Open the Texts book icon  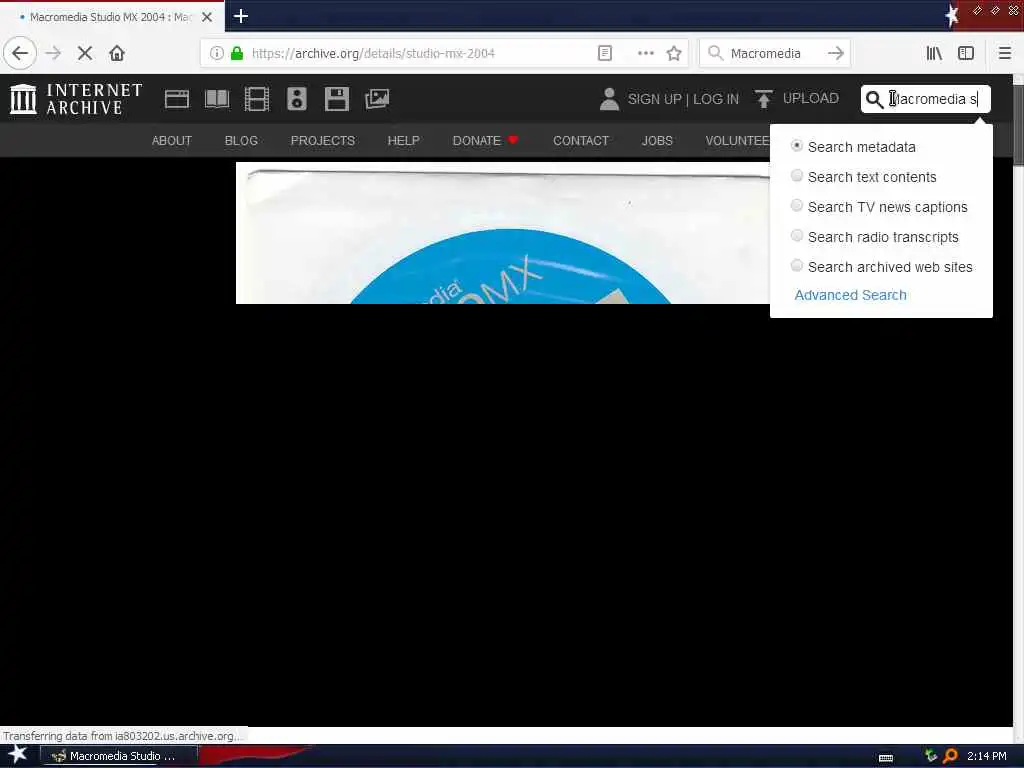tap(217, 99)
